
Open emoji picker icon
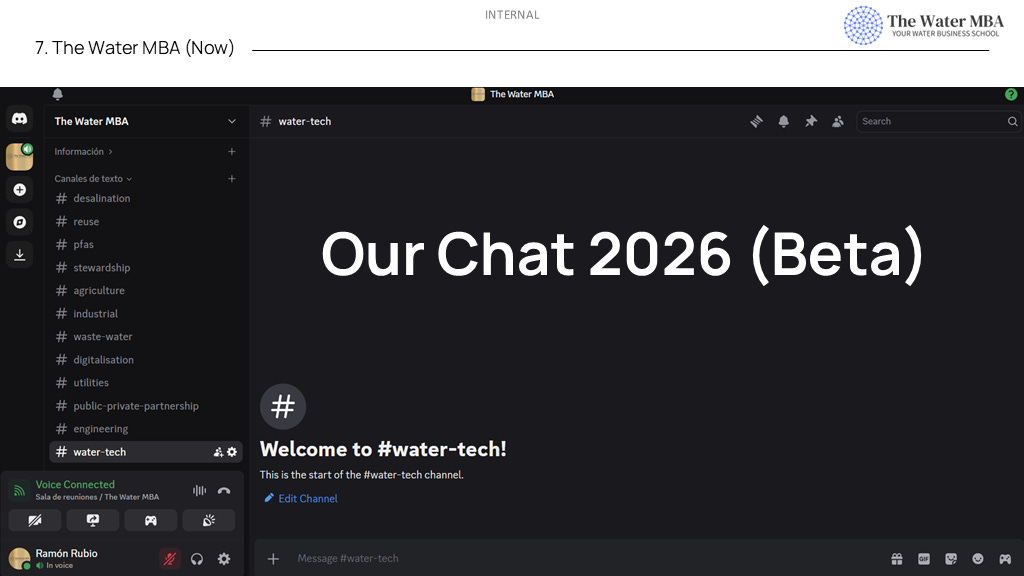pyautogui.click(x=978, y=558)
